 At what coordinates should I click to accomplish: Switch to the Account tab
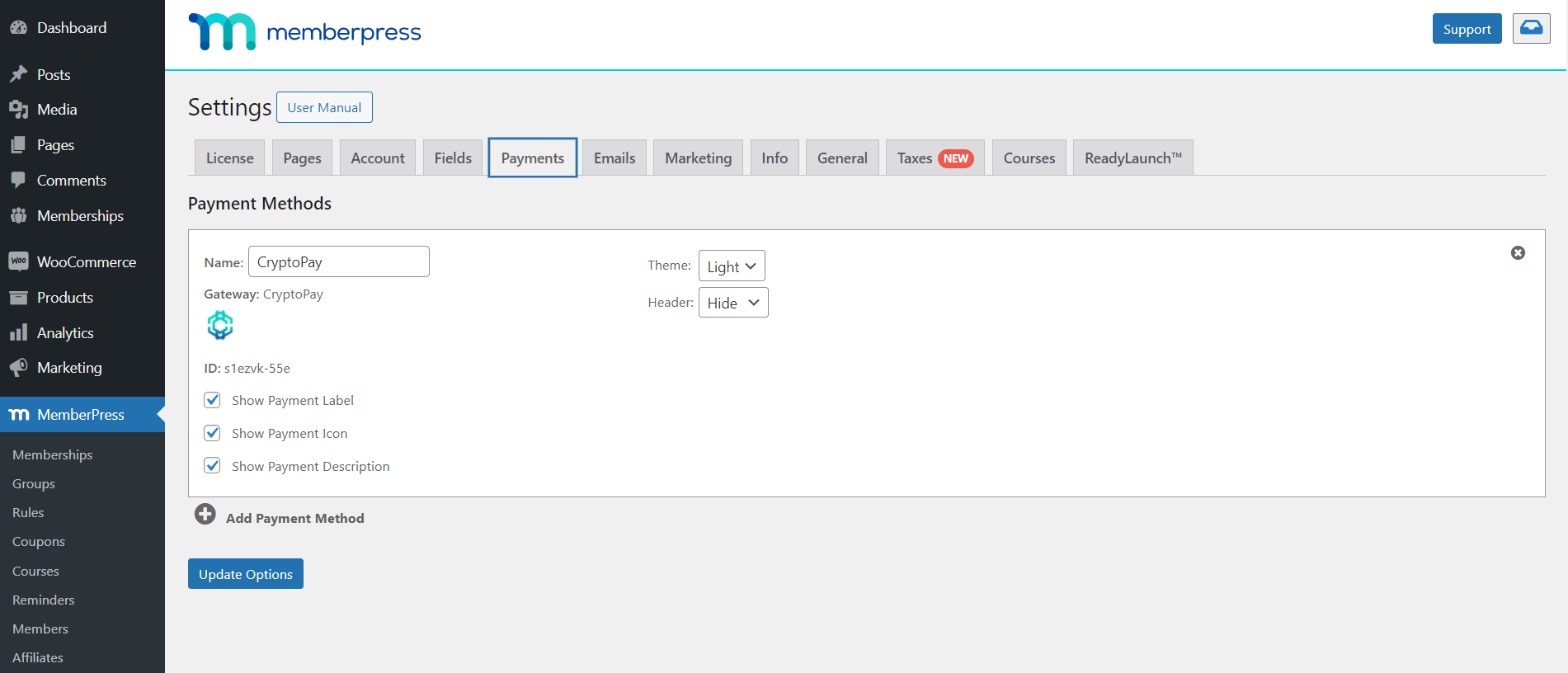pos(378,158)
